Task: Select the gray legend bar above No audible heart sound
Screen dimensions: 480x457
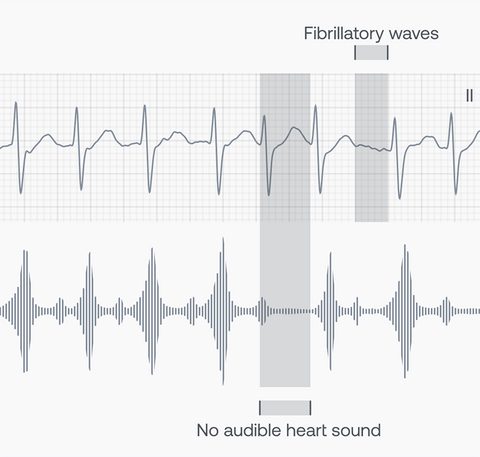Action: tap(285, 408)
